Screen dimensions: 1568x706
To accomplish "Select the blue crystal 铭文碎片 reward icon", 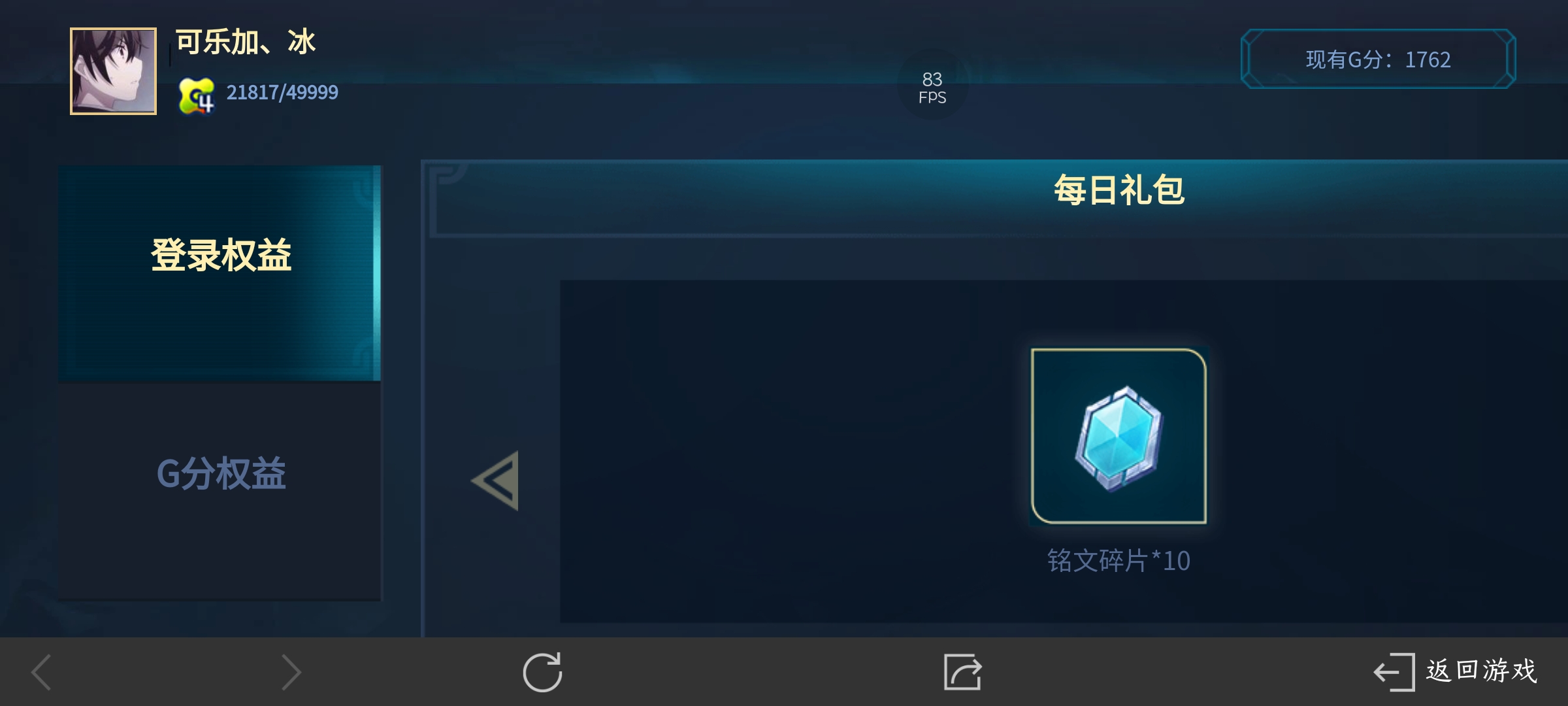I will click(x=1119, y=438).
